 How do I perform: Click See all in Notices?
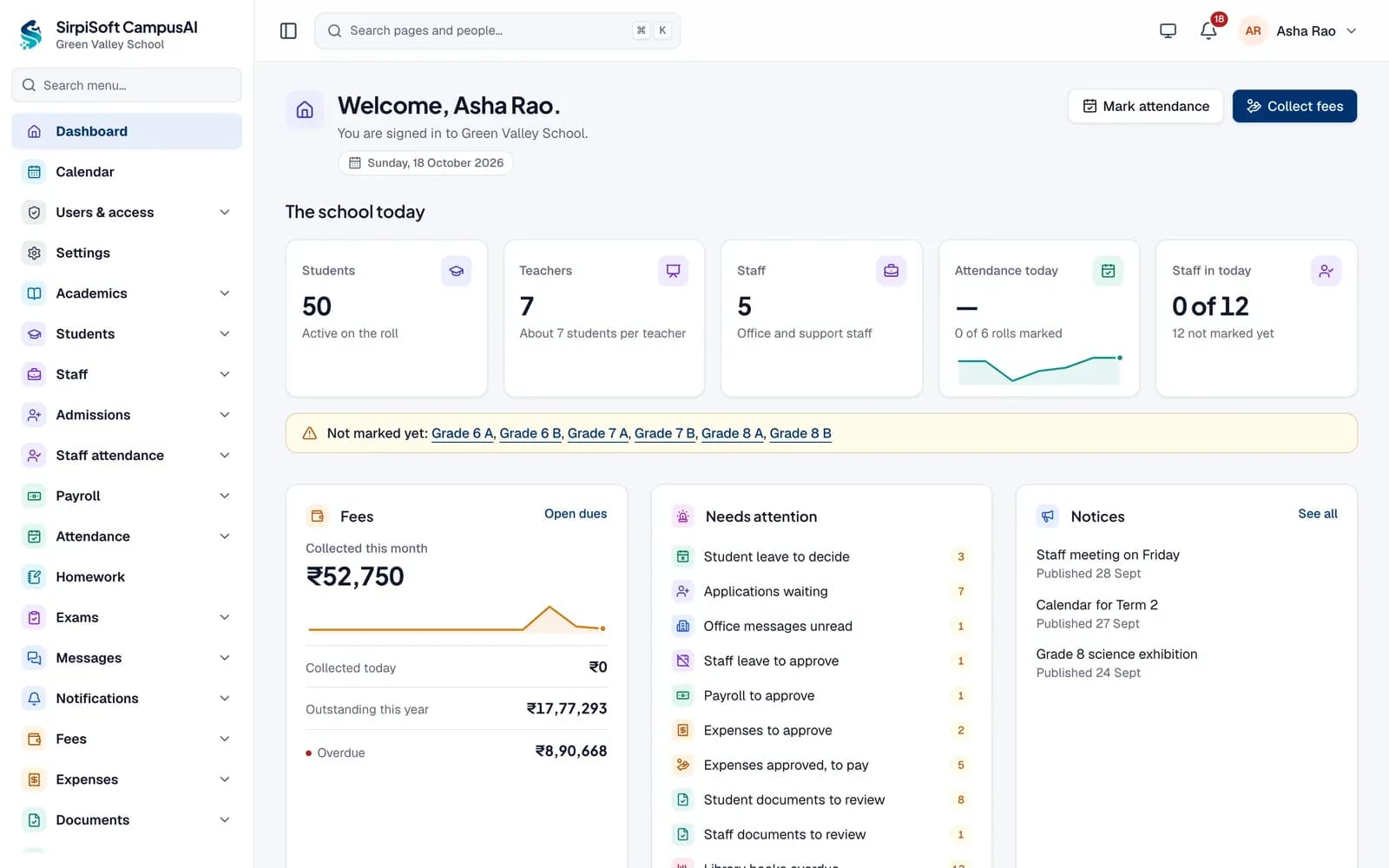[1318, 514]
